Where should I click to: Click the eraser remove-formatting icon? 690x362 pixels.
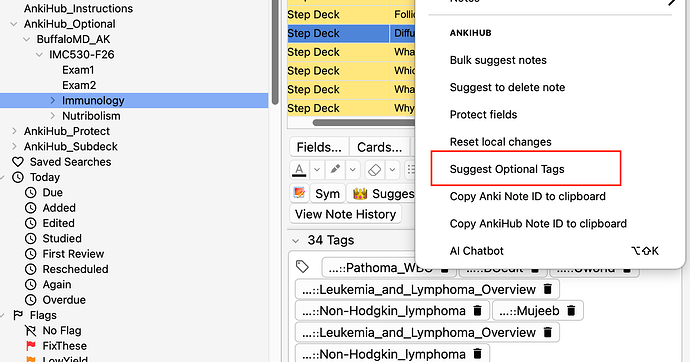pos(374,169)
